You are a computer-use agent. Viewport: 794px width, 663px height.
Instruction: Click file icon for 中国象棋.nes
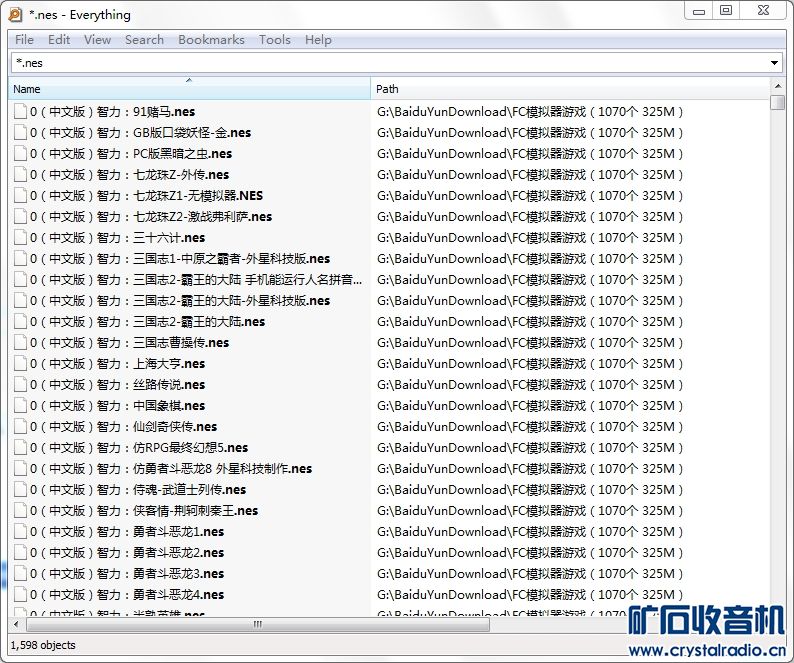(20, 406)
